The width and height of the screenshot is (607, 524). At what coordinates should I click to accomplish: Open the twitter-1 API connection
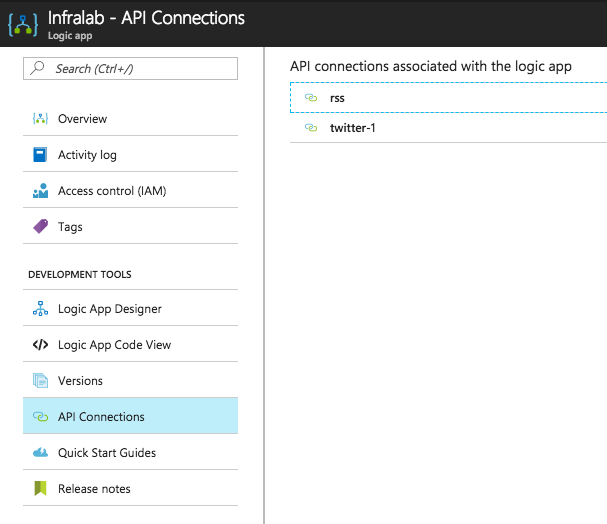click(448, 128)
